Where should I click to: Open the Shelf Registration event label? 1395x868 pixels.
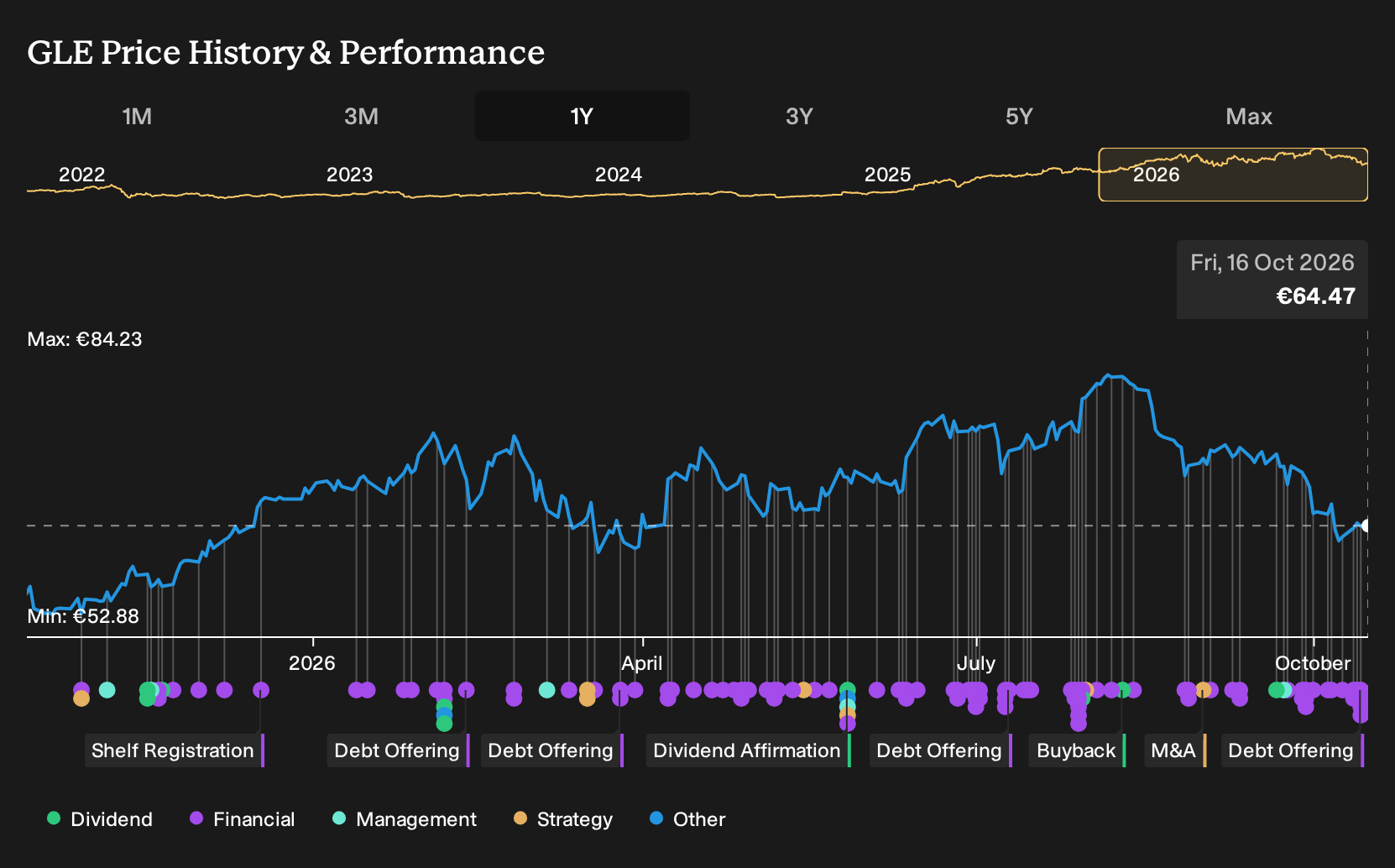[x=174, y=750]
